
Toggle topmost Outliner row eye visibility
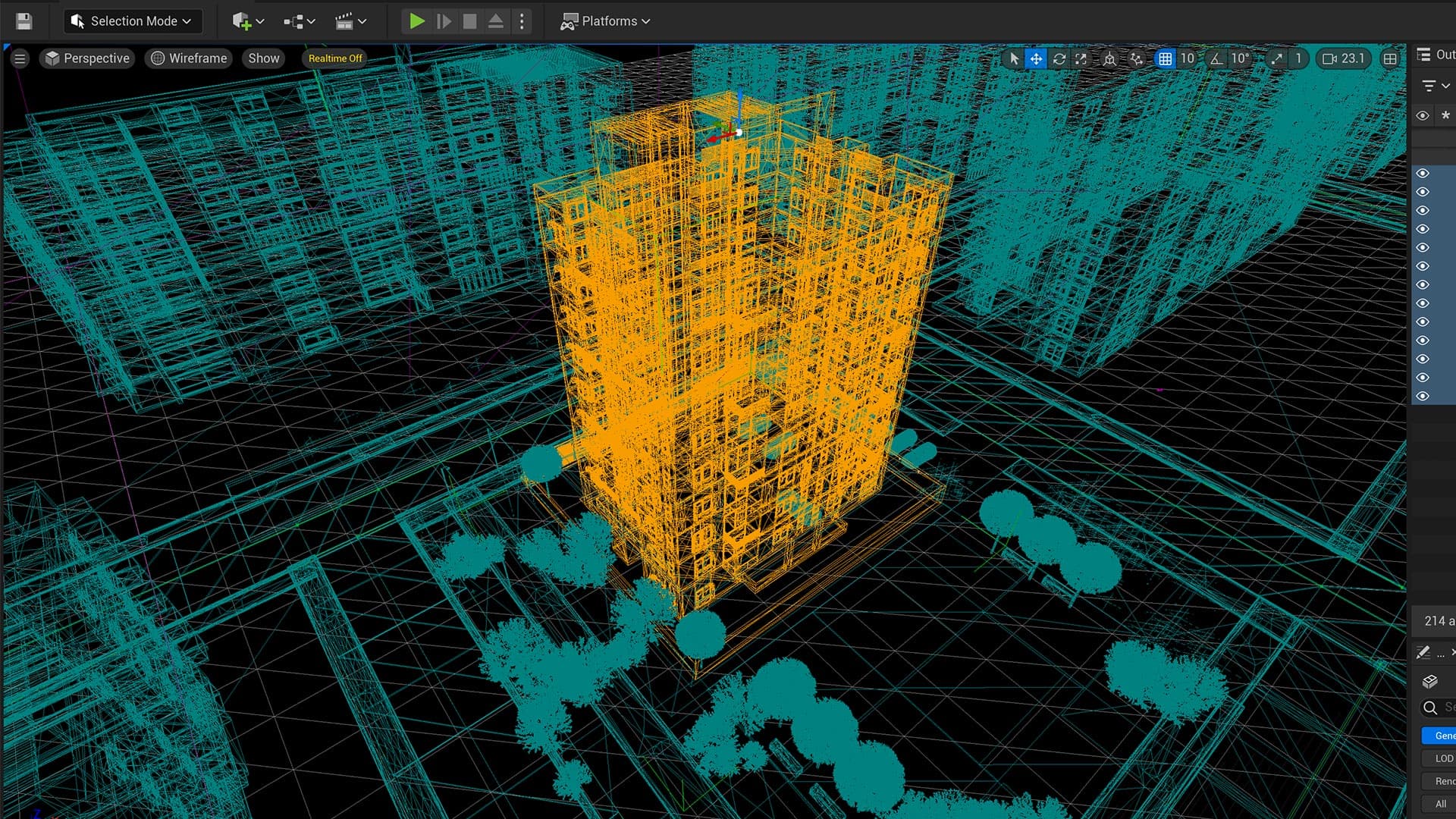click(1423, 173)
